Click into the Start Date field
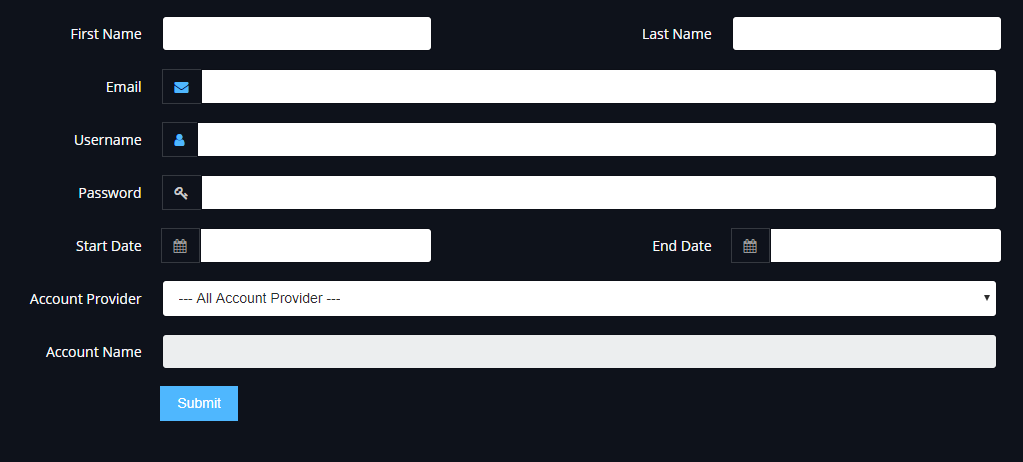 coord(316,245)
